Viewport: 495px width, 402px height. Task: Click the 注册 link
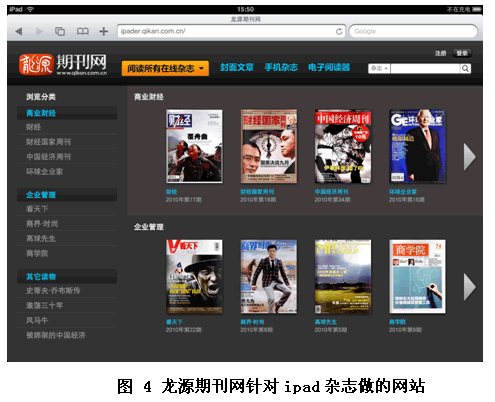click(x=440, y=53)
